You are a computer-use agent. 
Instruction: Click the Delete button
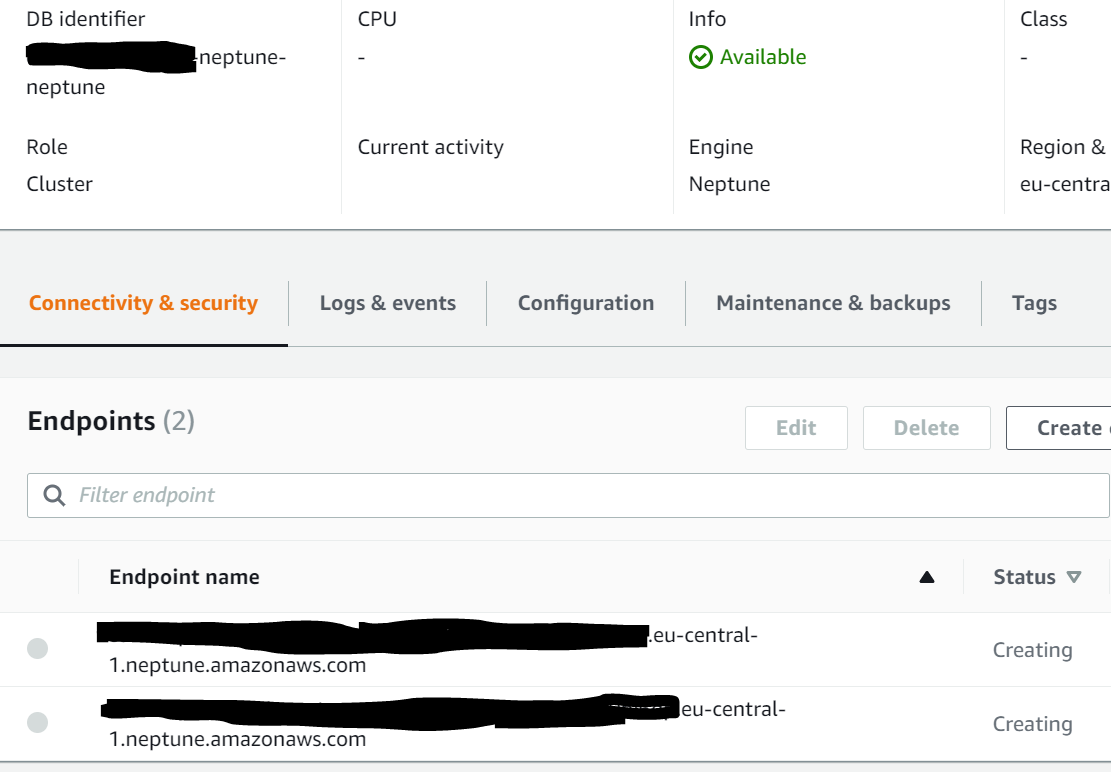926,428
